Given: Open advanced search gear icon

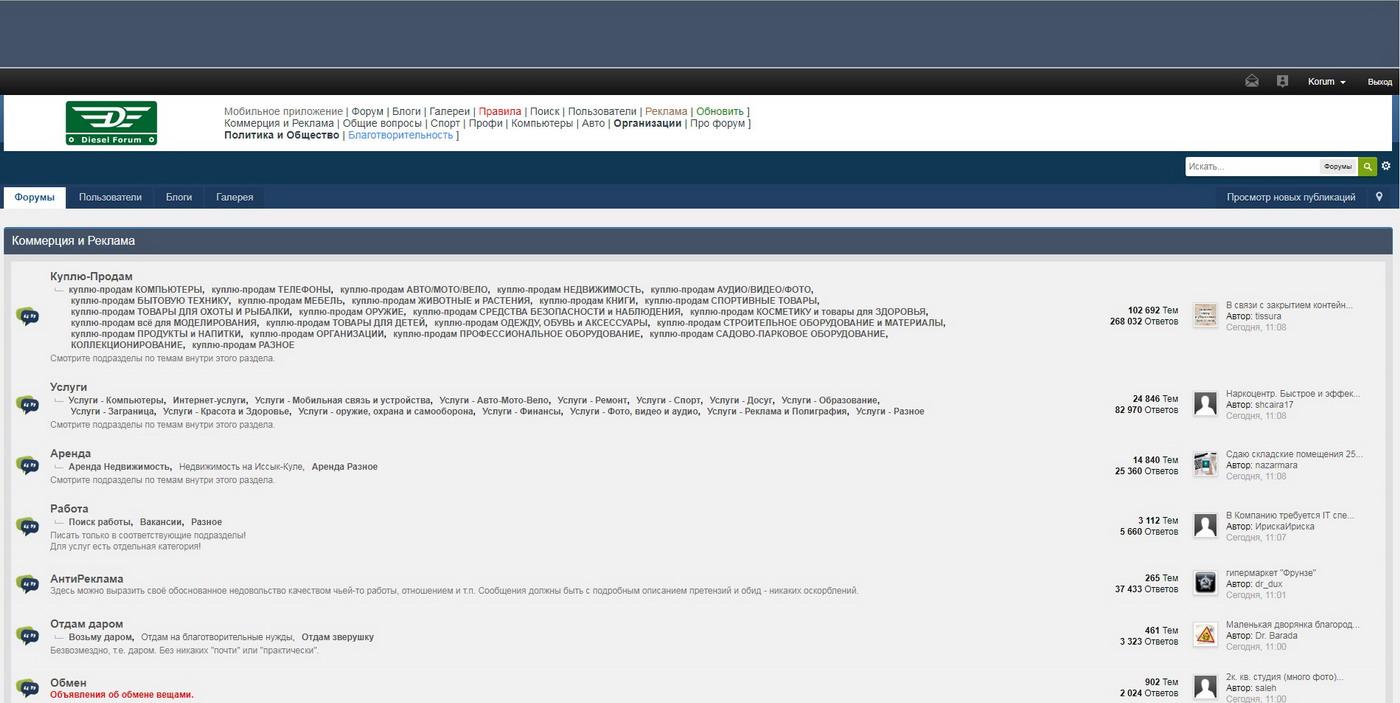Looking at the screenshot, I should [x=1386, y=166].
